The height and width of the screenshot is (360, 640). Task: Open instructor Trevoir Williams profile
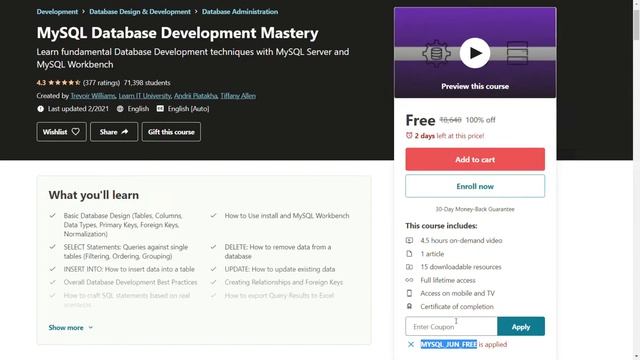pos(93,96)
